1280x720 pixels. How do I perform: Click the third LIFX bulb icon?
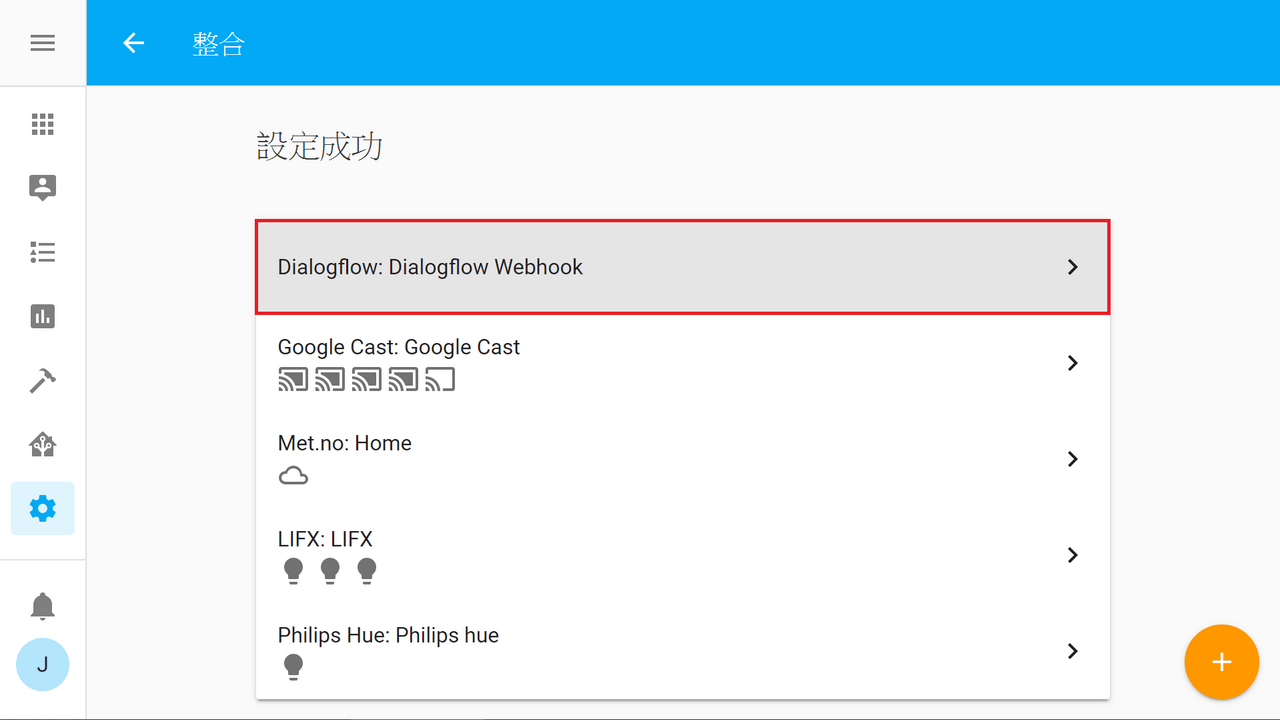pos(367,571)
